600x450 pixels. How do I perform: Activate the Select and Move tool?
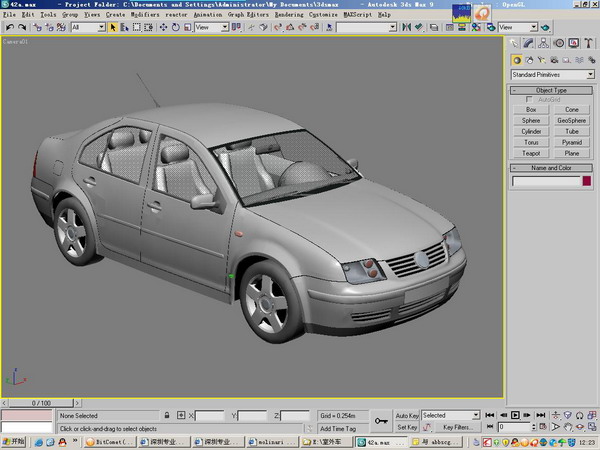pos(163,27)
